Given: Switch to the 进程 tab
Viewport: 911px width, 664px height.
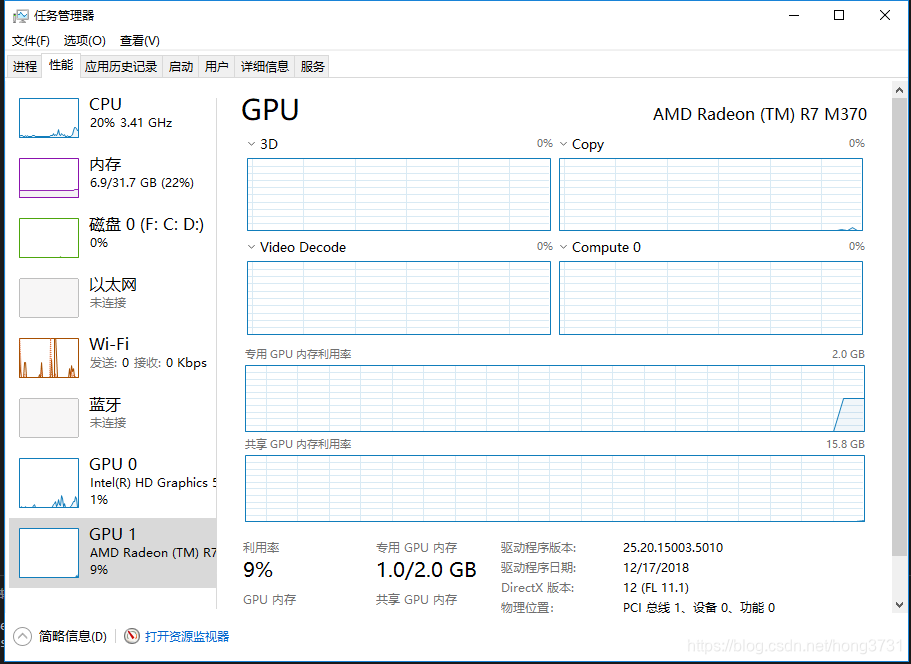Looking at the screenshot, I should 24,66.
